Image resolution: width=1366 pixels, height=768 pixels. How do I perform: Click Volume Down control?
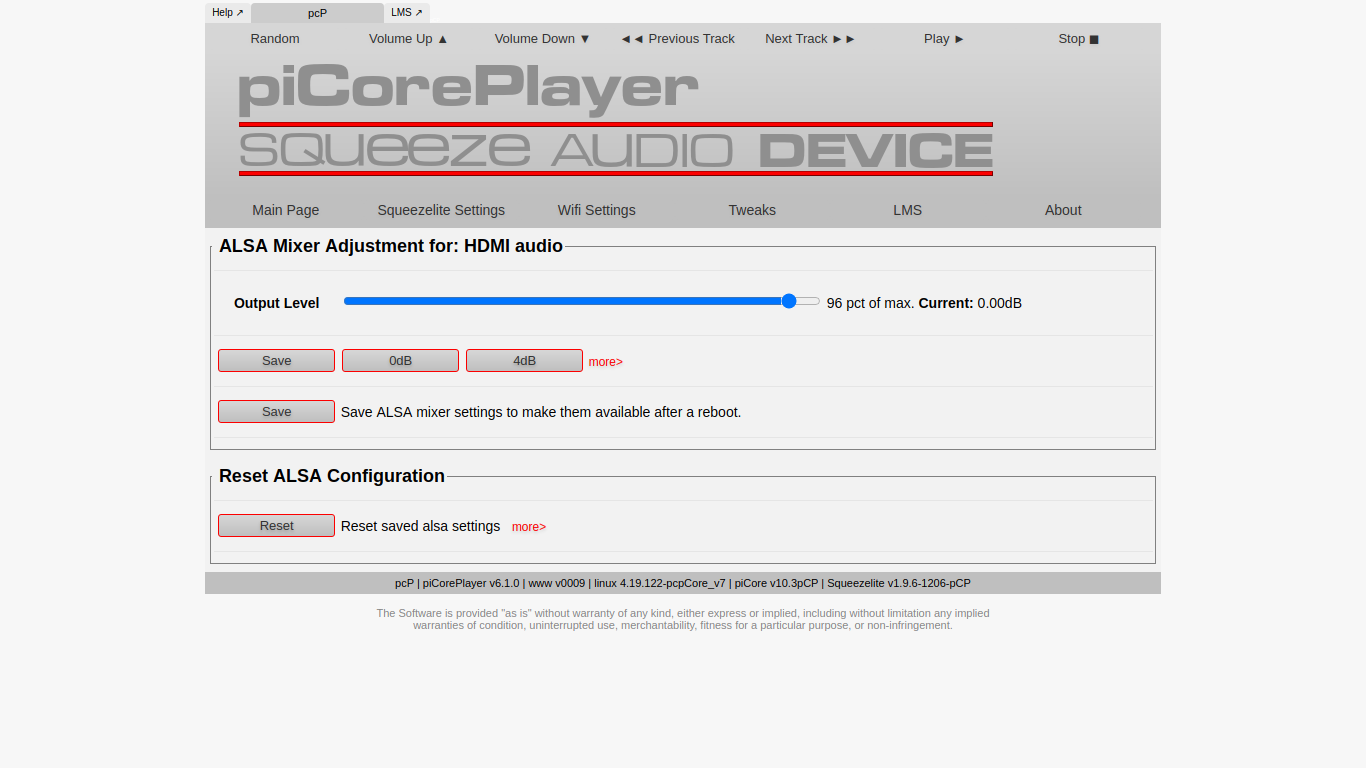[x=543, y=39]
